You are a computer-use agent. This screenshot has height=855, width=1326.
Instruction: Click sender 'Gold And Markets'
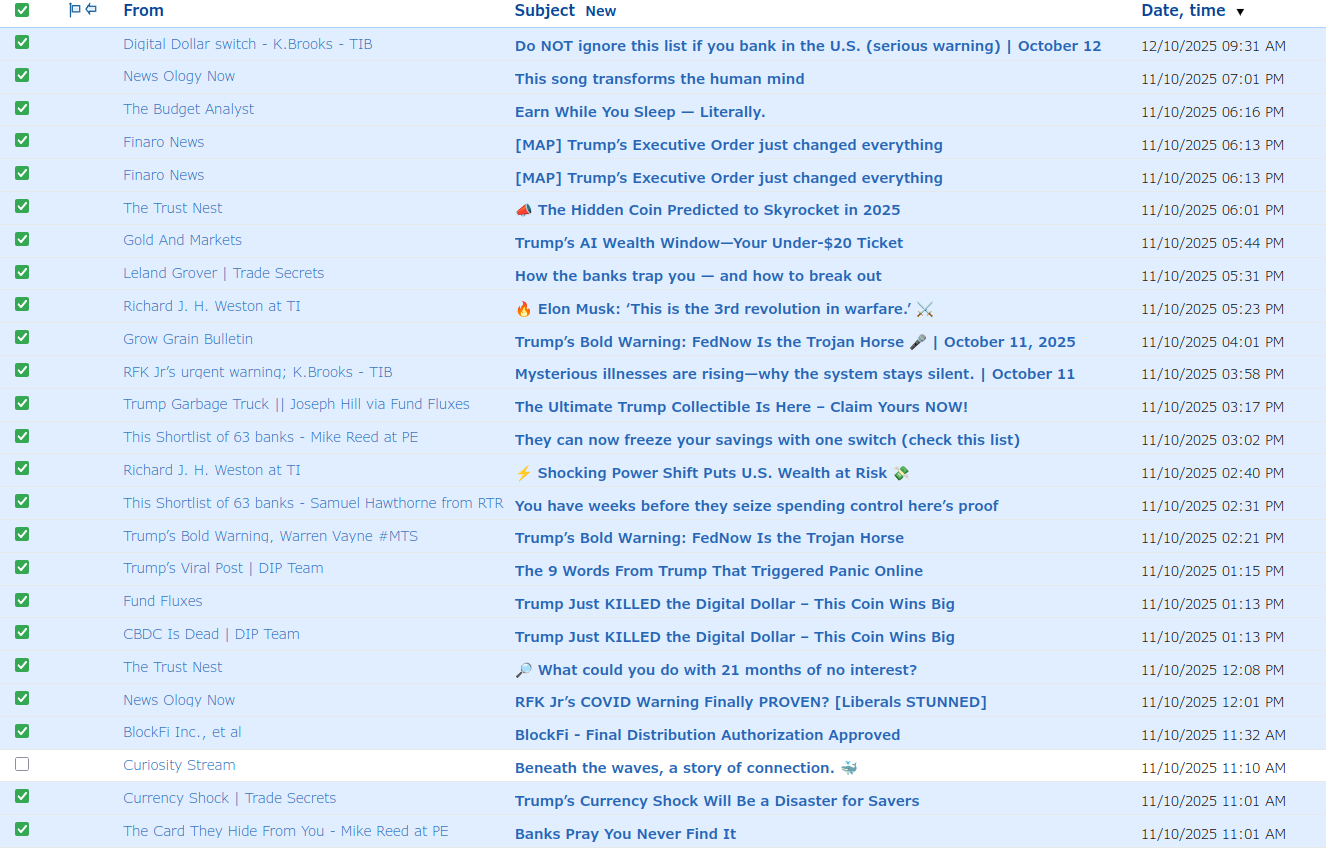click(182, 240)
